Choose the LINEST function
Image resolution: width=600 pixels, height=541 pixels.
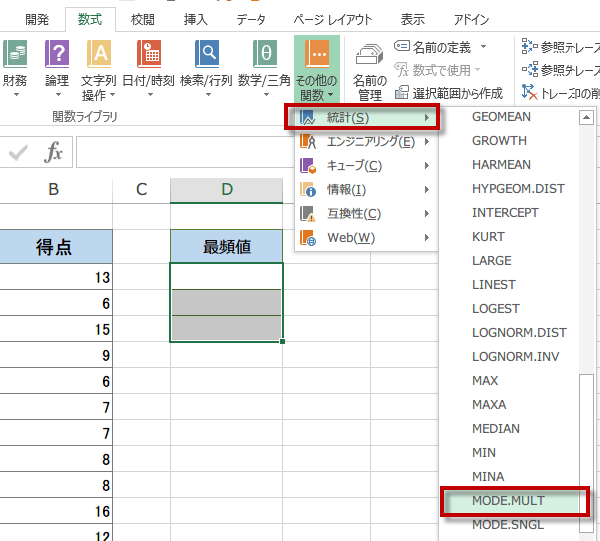pos(494,285)
